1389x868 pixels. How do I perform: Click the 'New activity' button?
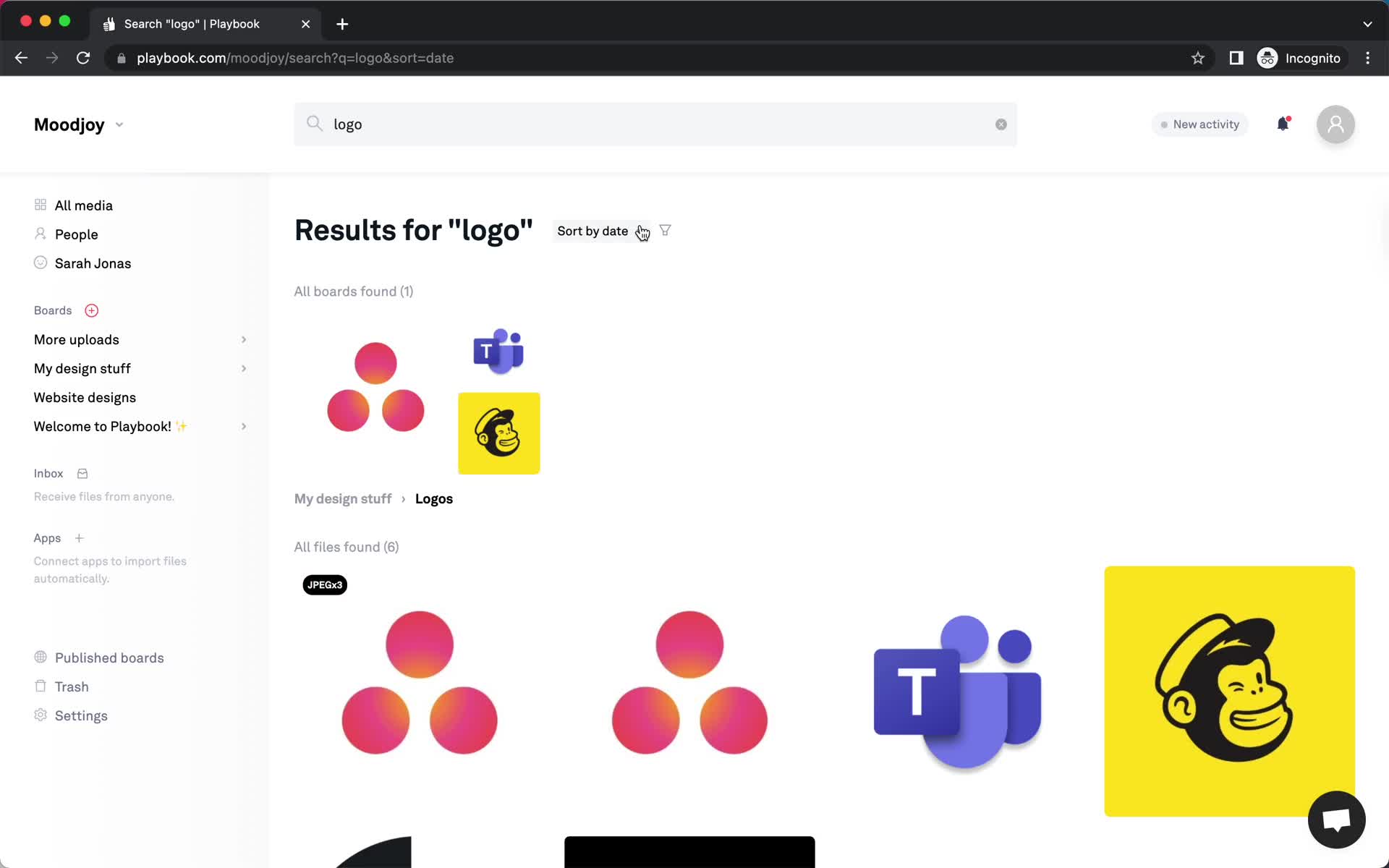(1198, 124)
